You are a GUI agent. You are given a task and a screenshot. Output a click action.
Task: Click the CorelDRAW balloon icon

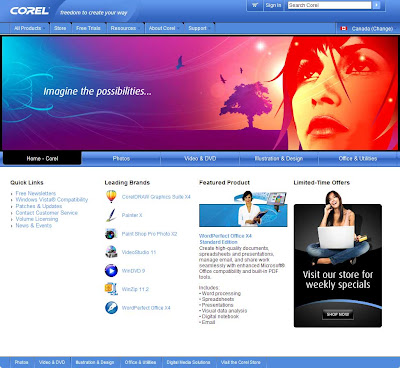tap(111, 196)
